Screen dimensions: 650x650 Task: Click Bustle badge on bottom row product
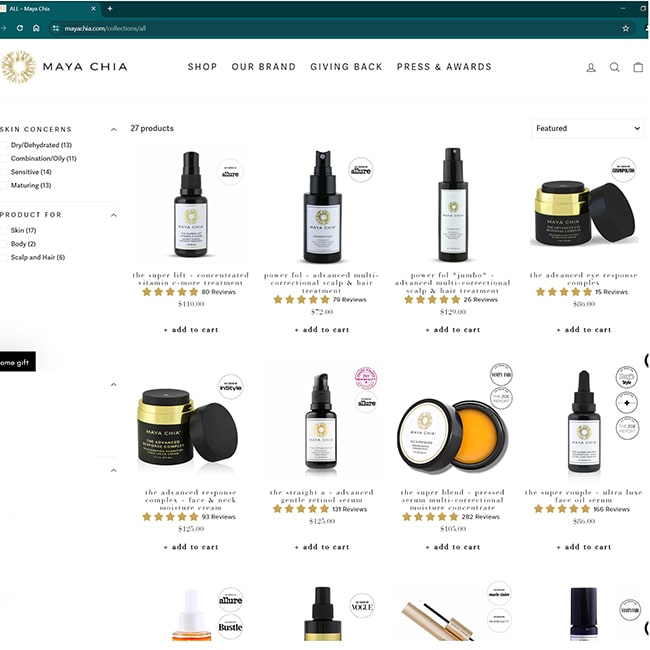pyautogui.click(x=230, y=626)
